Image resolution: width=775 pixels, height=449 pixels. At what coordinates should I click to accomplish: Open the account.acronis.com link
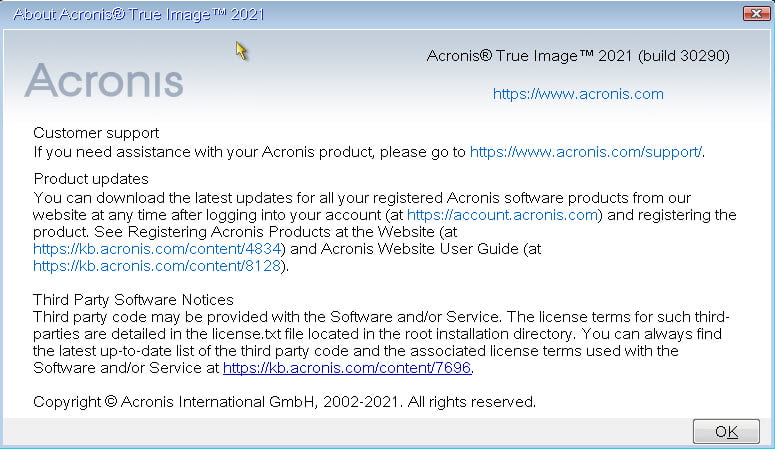click(x=502, y=215)
